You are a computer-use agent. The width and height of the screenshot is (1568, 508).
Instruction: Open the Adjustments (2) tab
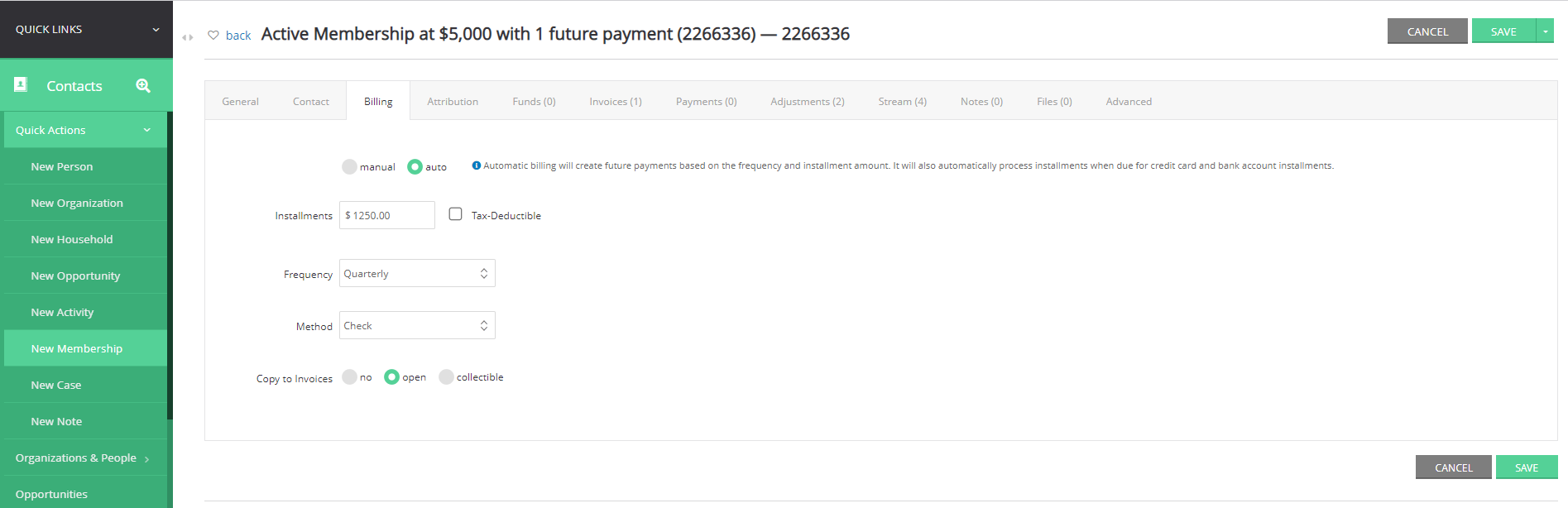[808, 102]
